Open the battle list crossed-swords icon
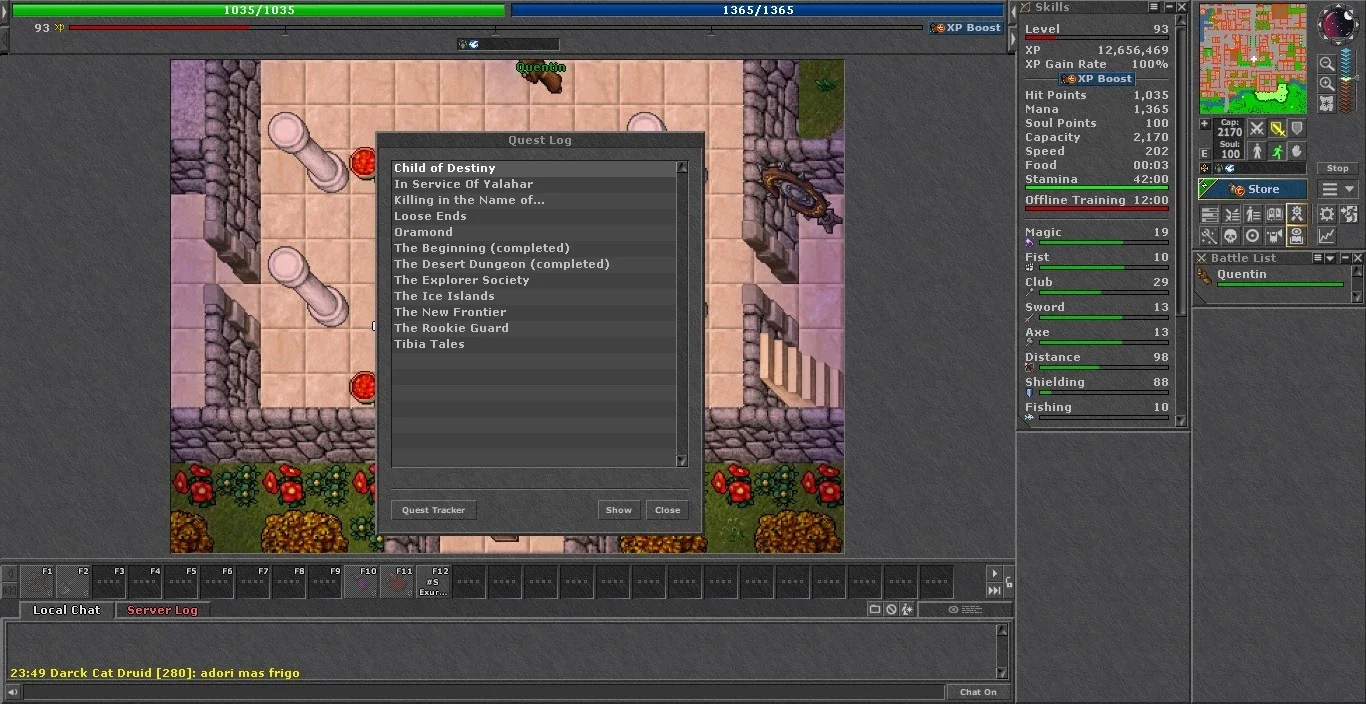Image resolution: width=1366 pixels, height=704 pixels. pyautogui.click(x=1231, y=214)
